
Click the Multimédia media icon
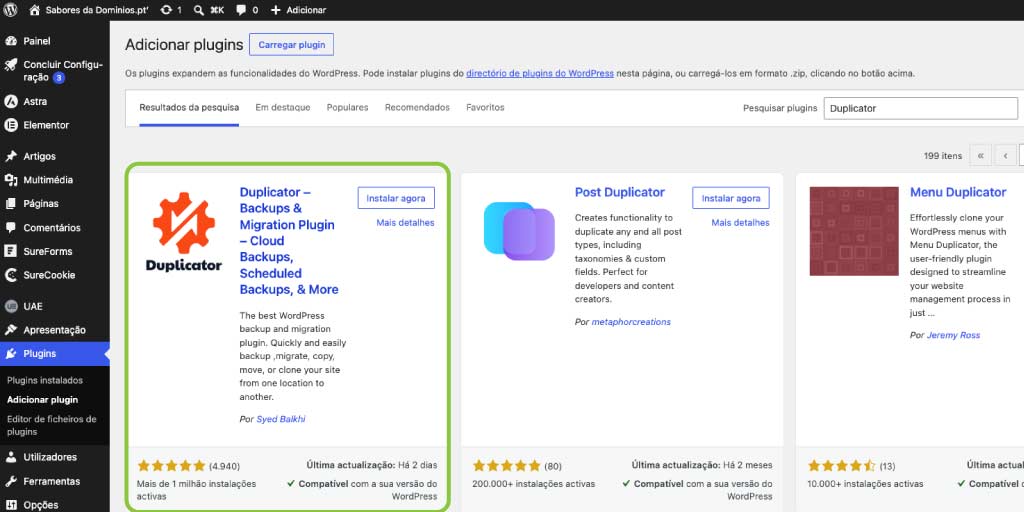click(x=10, y=180)
